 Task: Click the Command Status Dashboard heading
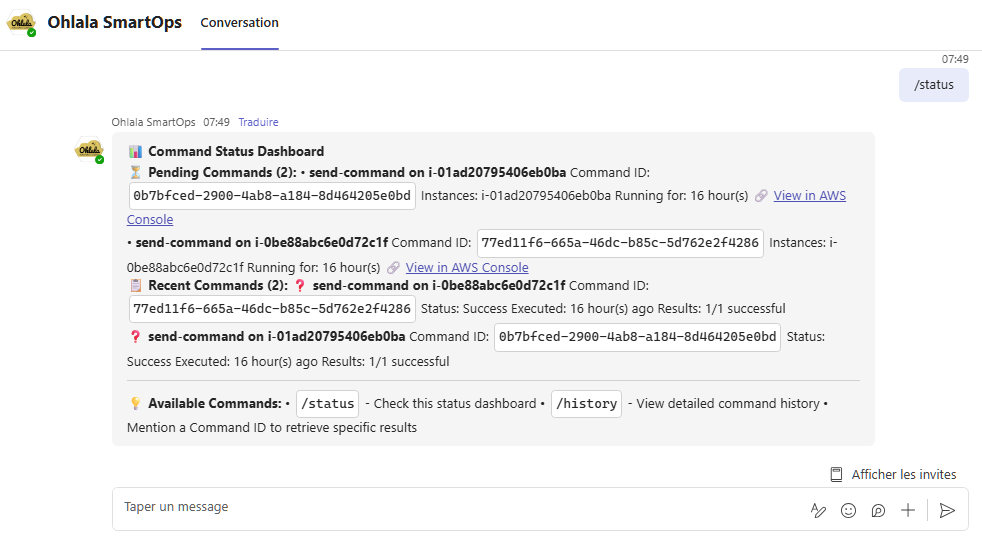[x=236, y=152]
